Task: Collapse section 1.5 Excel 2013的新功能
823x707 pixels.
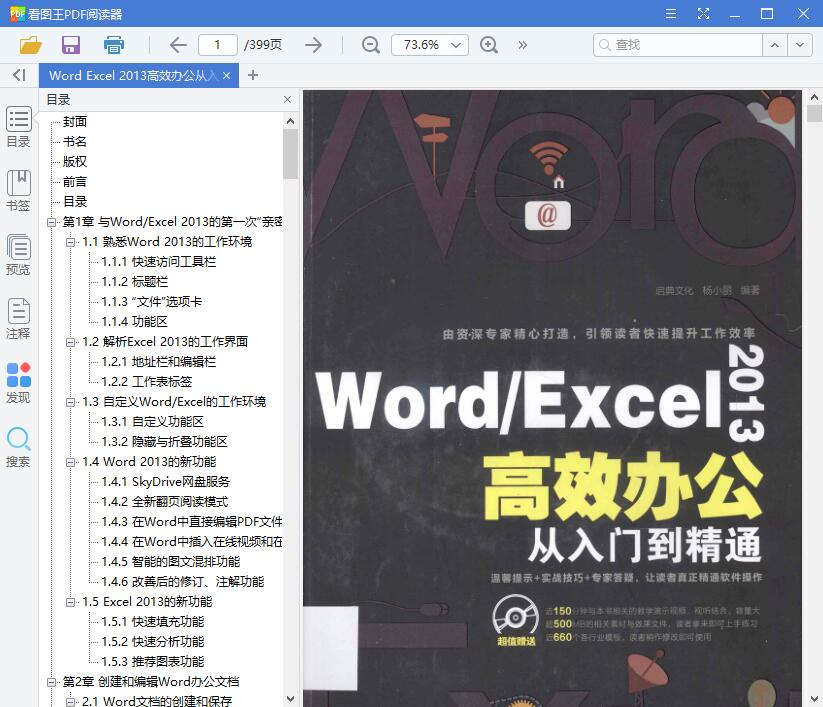Action: tap(70, 603)
